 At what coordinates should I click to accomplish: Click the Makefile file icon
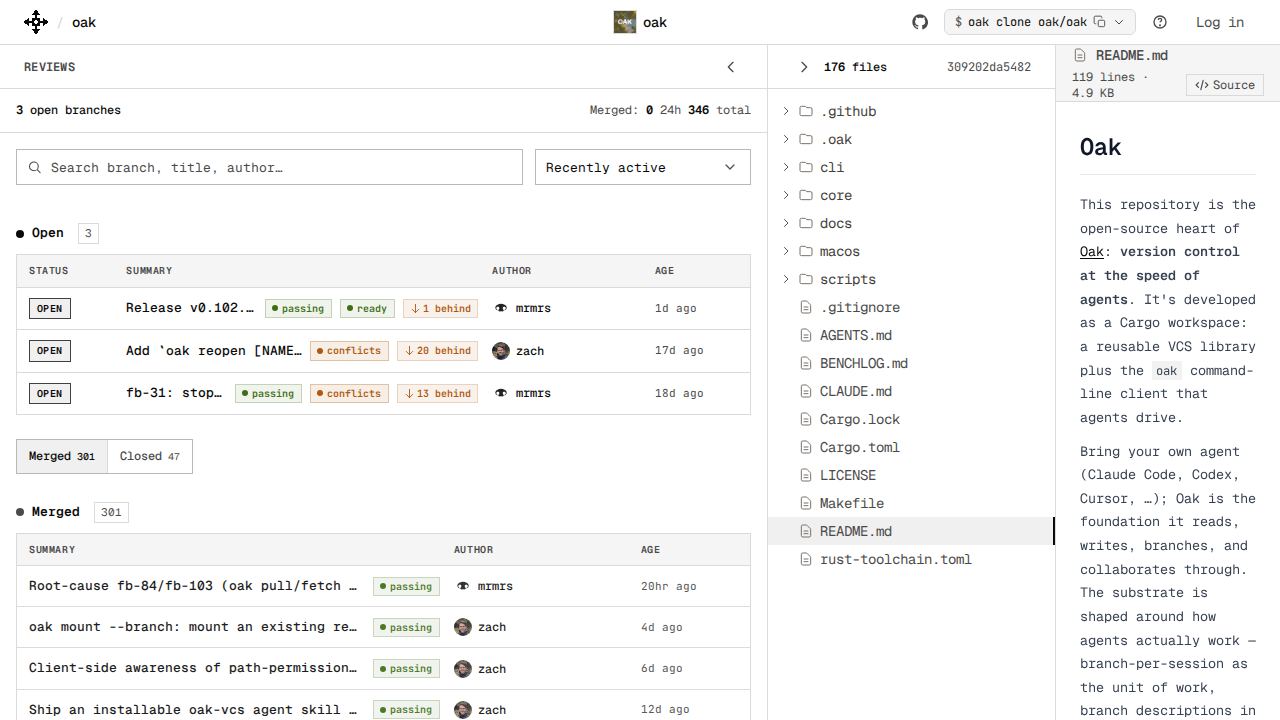[x=806, y=503]
